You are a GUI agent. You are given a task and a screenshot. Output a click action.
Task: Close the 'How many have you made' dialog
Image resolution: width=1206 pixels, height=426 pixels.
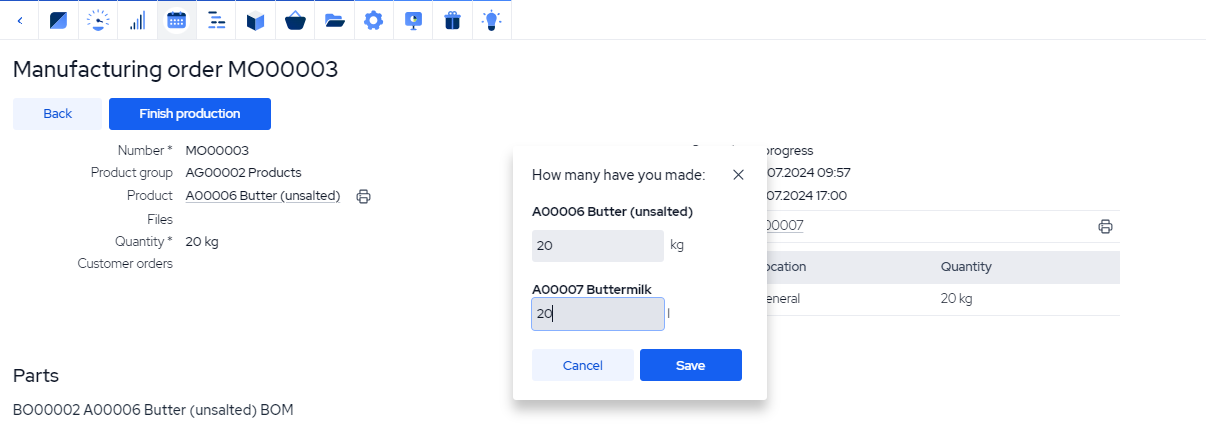pos(738,175)
